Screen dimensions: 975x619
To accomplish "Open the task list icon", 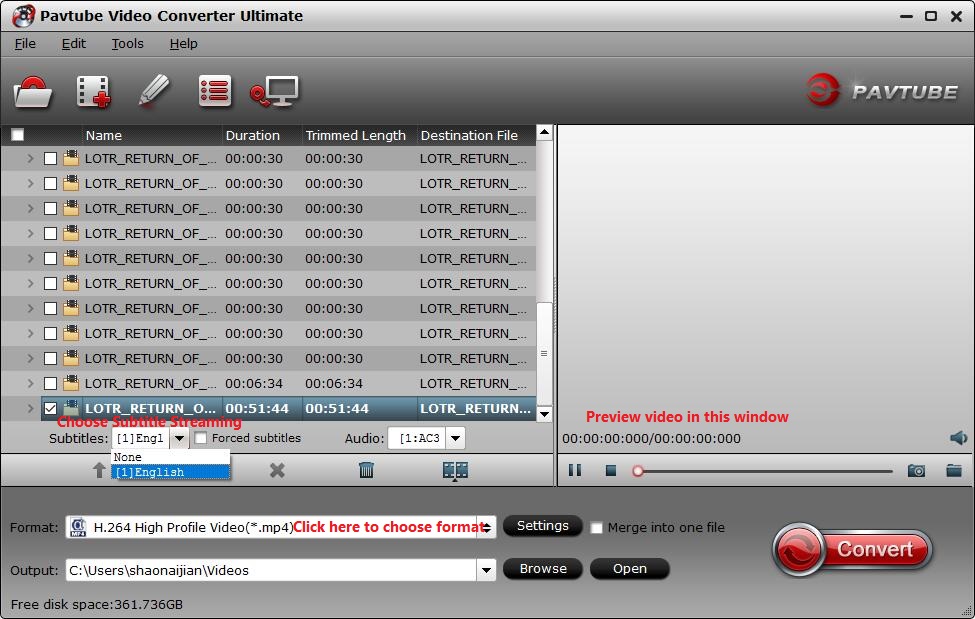I will (x=215, y=91).
